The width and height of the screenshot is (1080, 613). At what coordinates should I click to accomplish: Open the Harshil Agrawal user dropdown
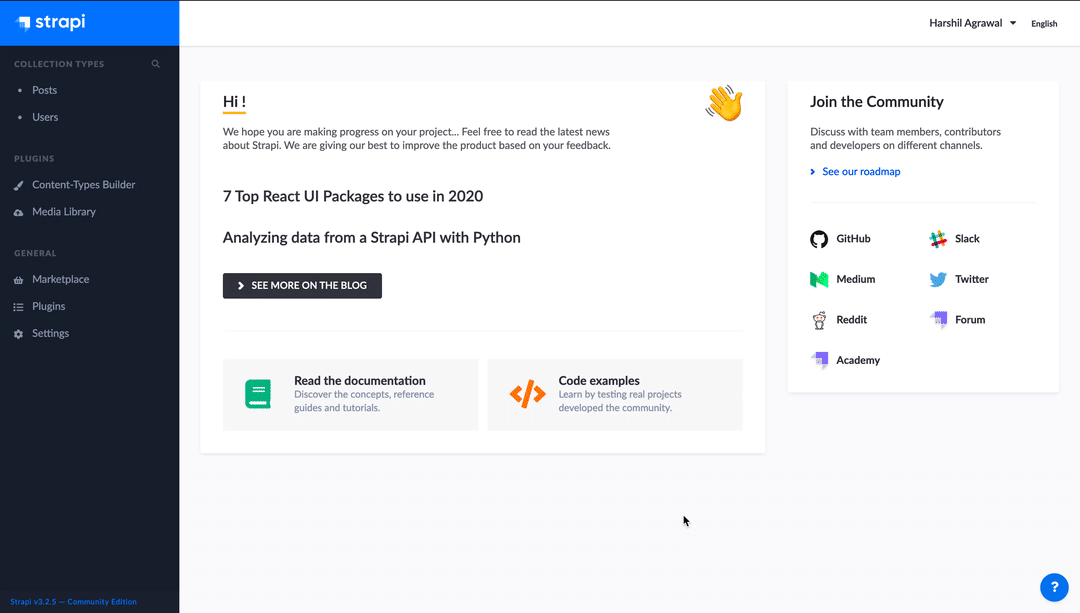coord(972,23)
